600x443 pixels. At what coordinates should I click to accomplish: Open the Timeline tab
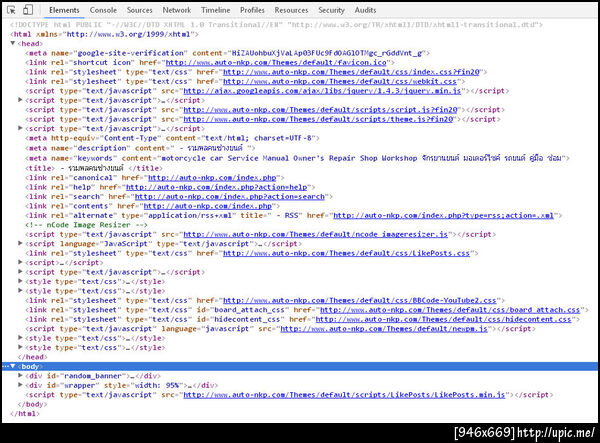(x=215, y=10)
